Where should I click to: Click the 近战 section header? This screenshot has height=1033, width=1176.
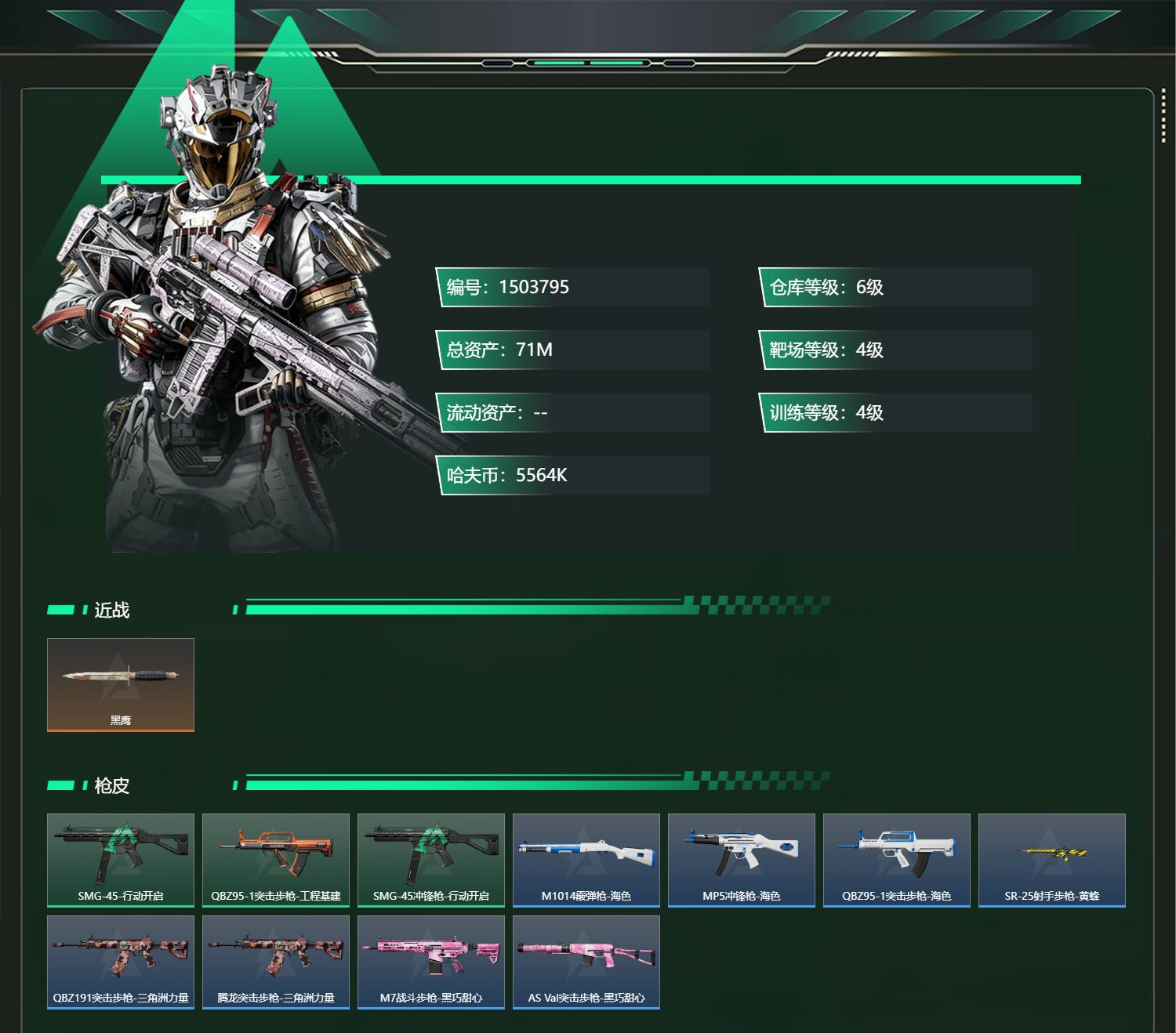(111, 610)
